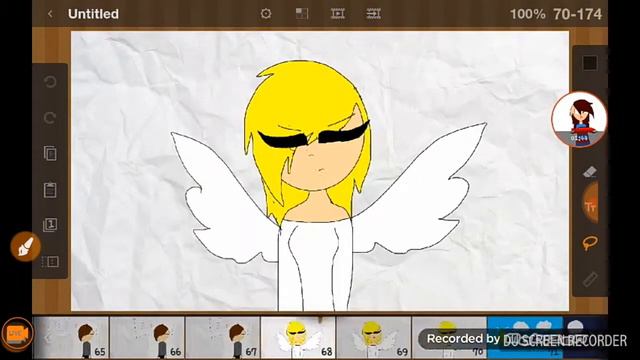The width and height of the screenshot is (640, 360).
Task: Select the lasso tool
Action: point(590,243)
